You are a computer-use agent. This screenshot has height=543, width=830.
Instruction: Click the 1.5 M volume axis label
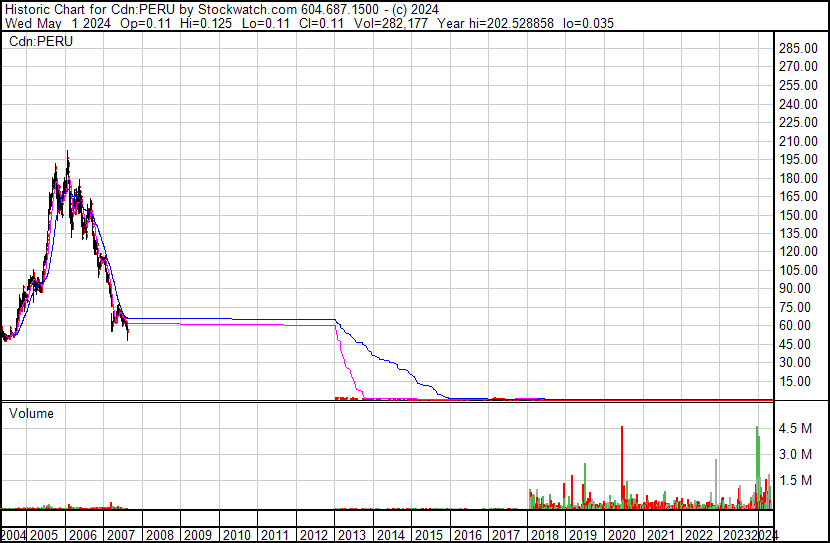(795, 480)
